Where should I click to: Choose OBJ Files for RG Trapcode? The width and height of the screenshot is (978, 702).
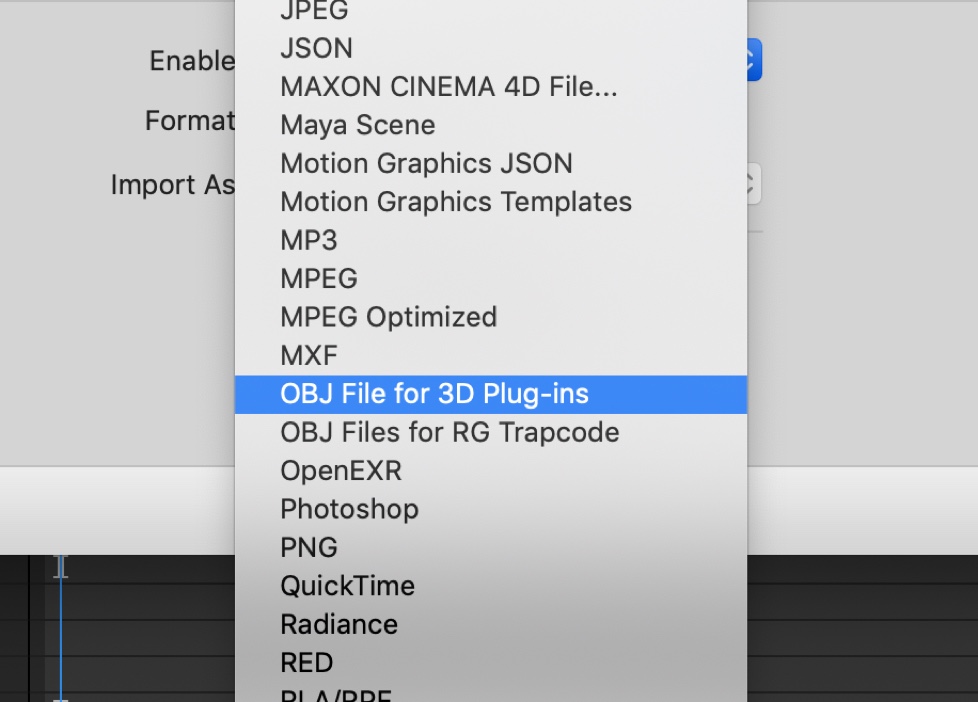coord(491,432)
